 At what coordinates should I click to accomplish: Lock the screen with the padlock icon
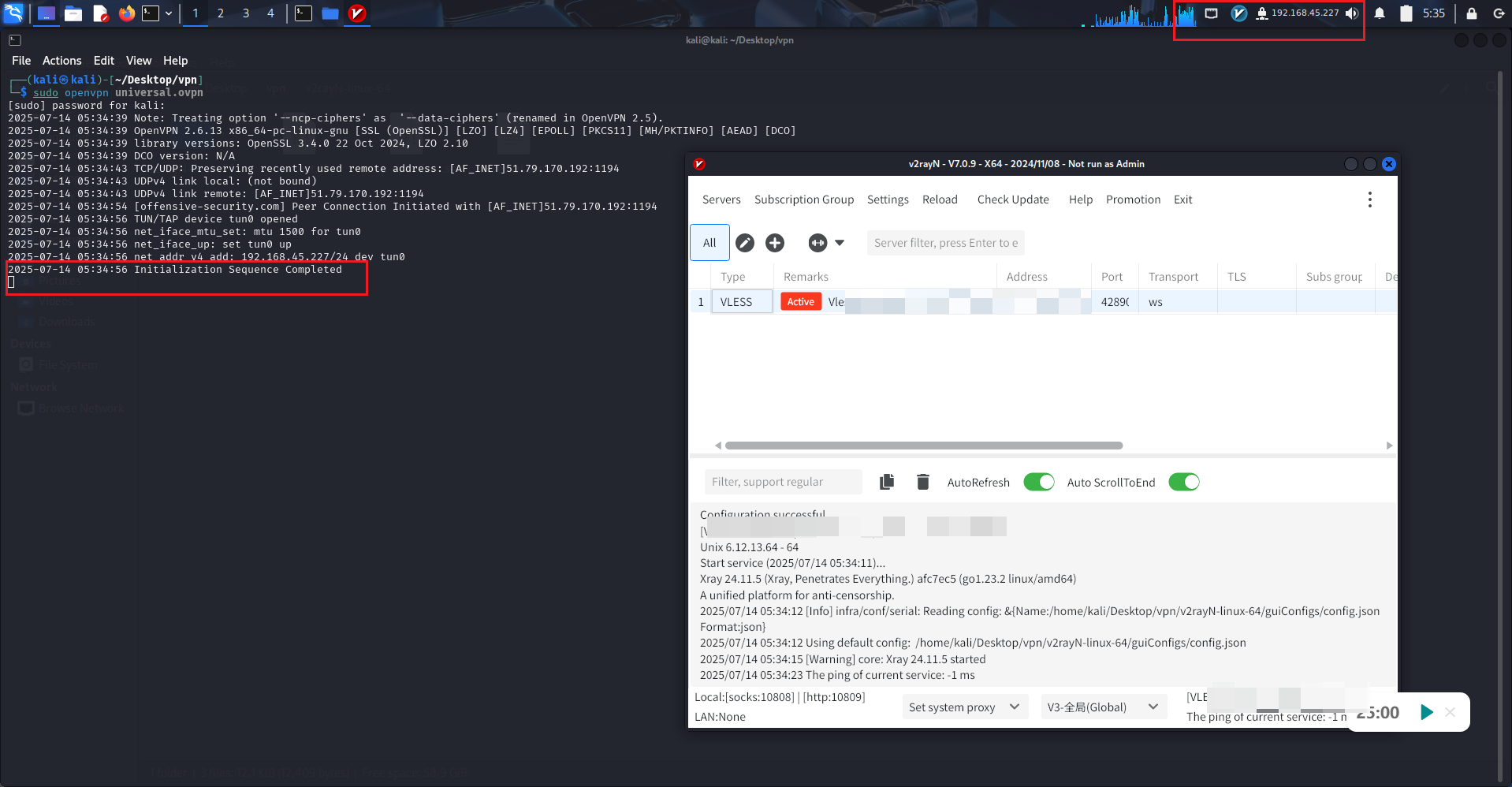pyautogui.click(x=1471, y=13)
